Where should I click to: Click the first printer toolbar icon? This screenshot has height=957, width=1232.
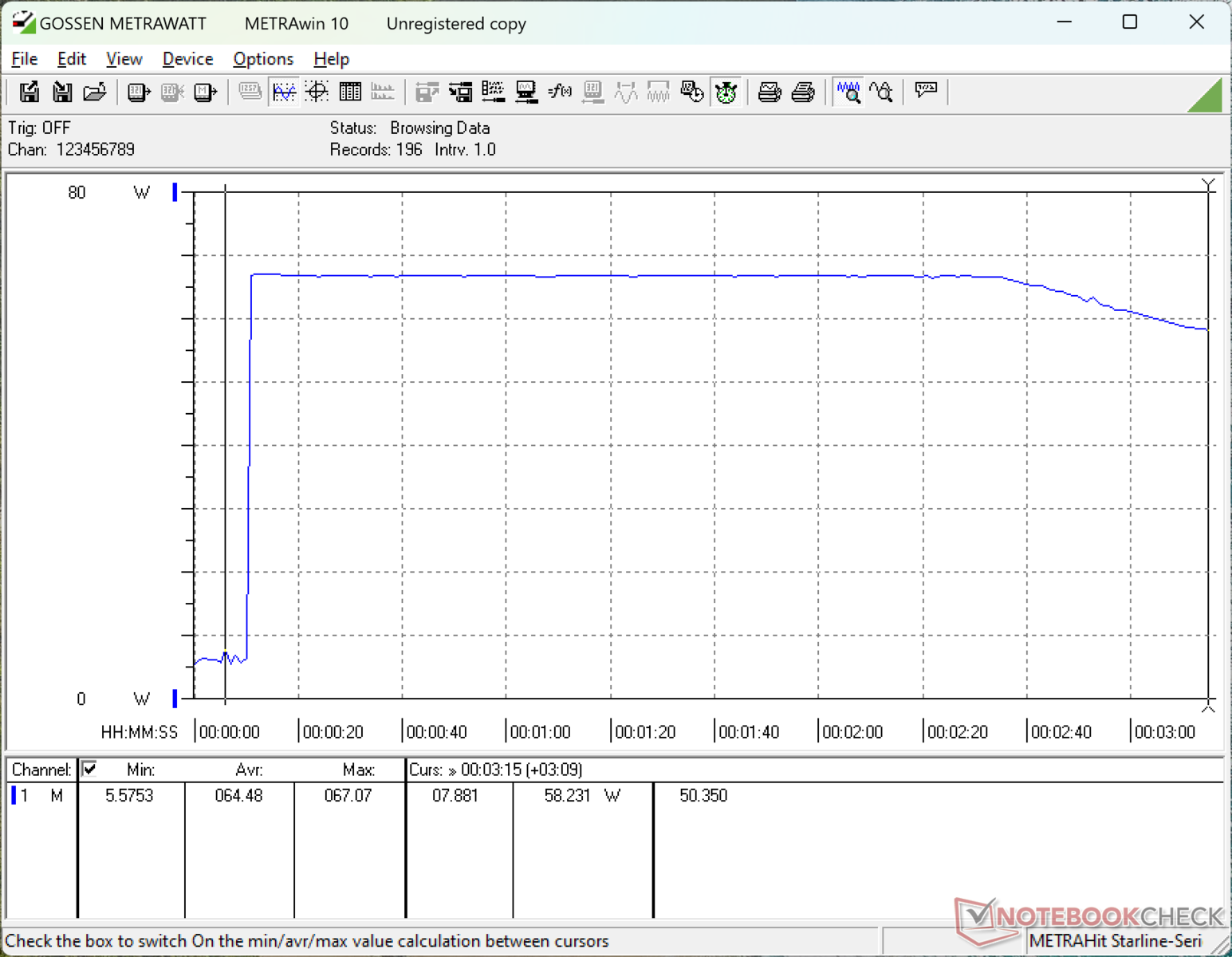(770, 93)
